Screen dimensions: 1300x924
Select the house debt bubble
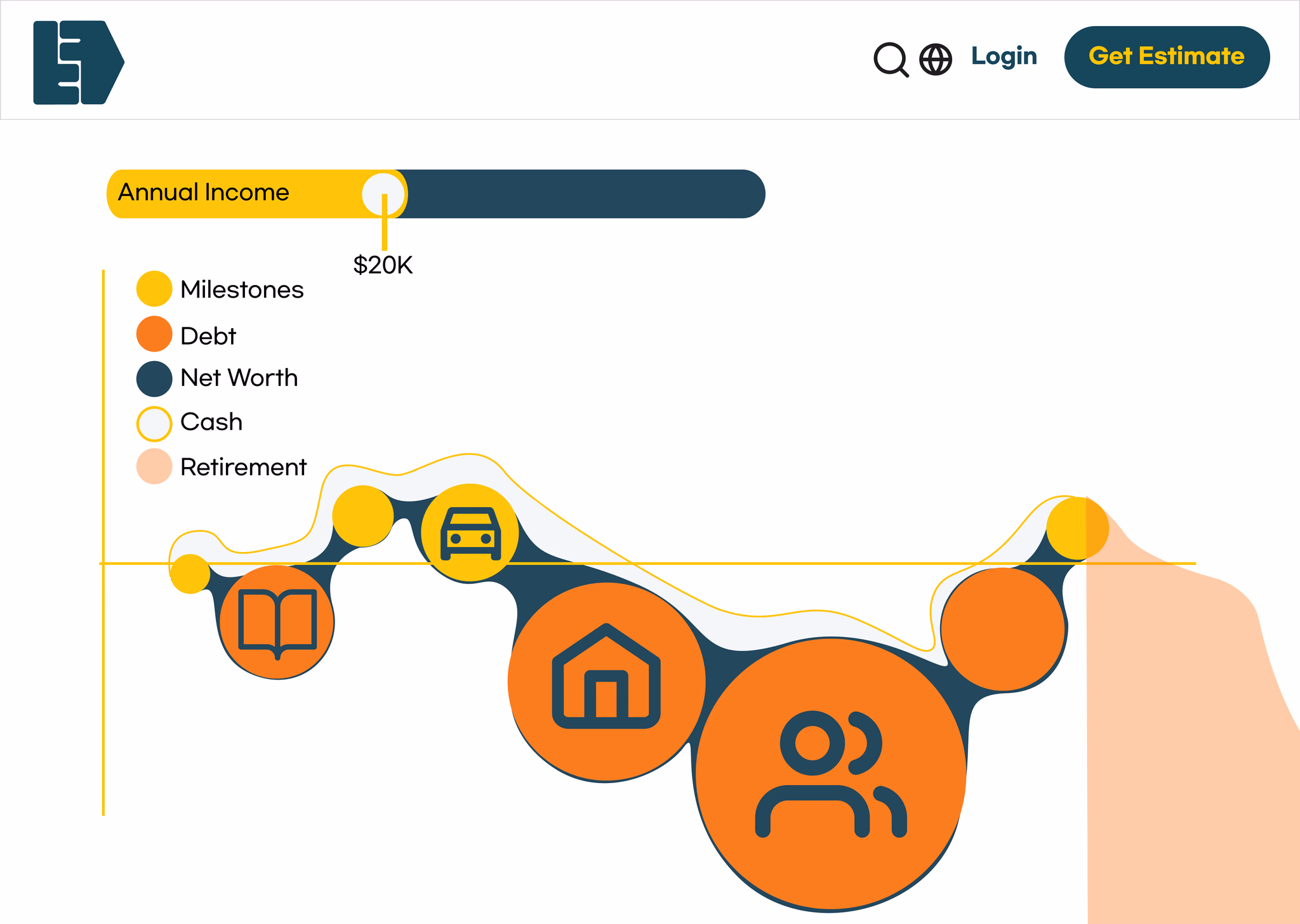pos(607,682)
